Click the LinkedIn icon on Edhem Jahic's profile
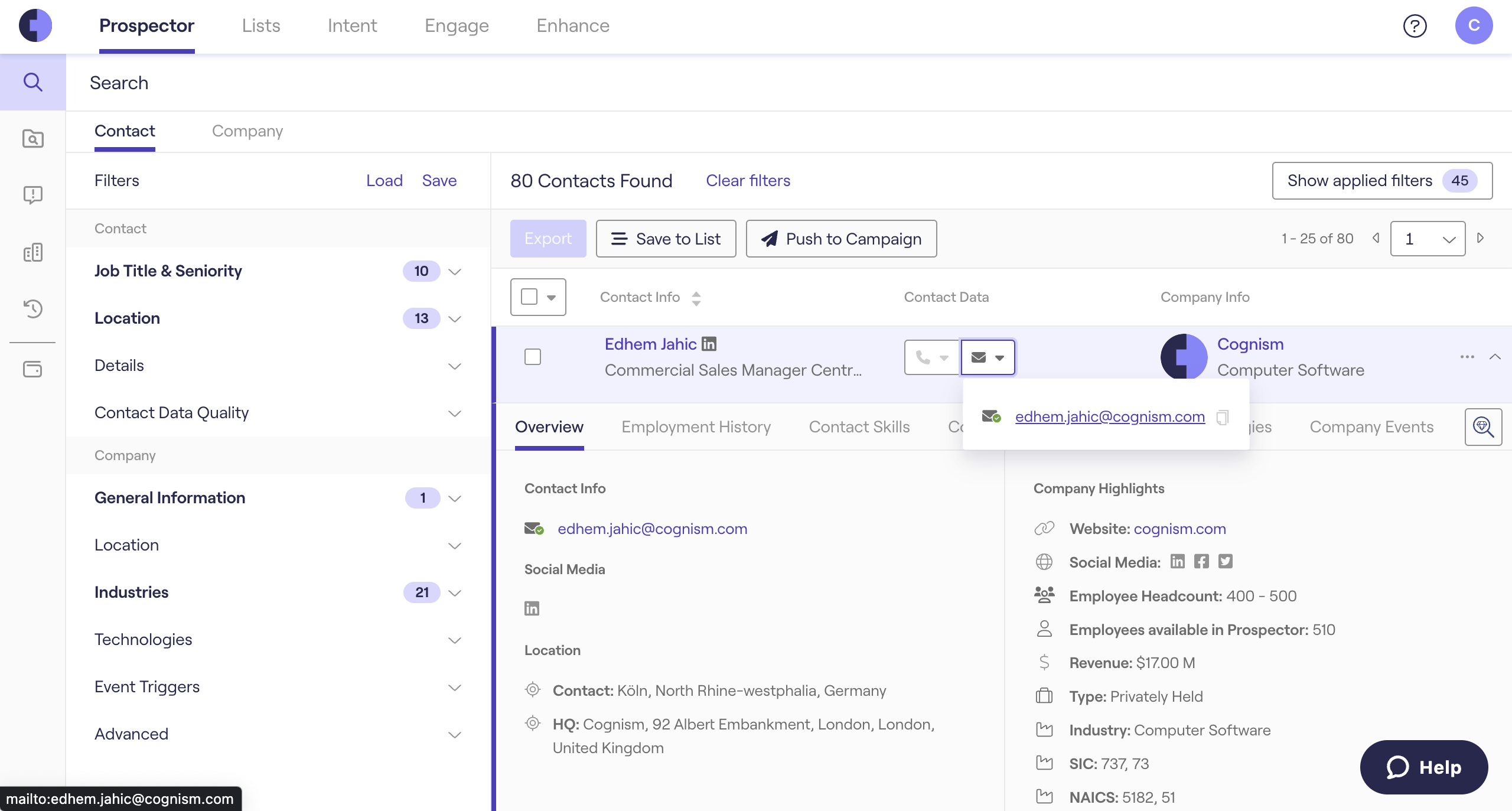Image resolution: width=1512 pixels, height=811 pixels. [x=709, y=343]
